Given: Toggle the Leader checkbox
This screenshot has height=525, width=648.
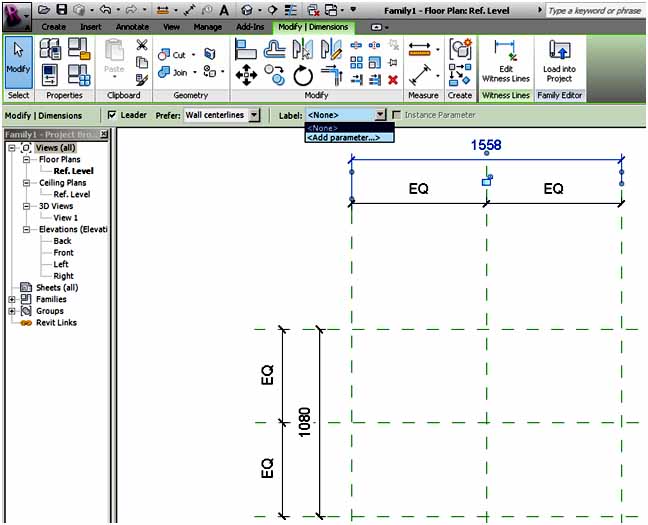Looking at the screenshot, I should pyautogui.click(x=112, y=115).
